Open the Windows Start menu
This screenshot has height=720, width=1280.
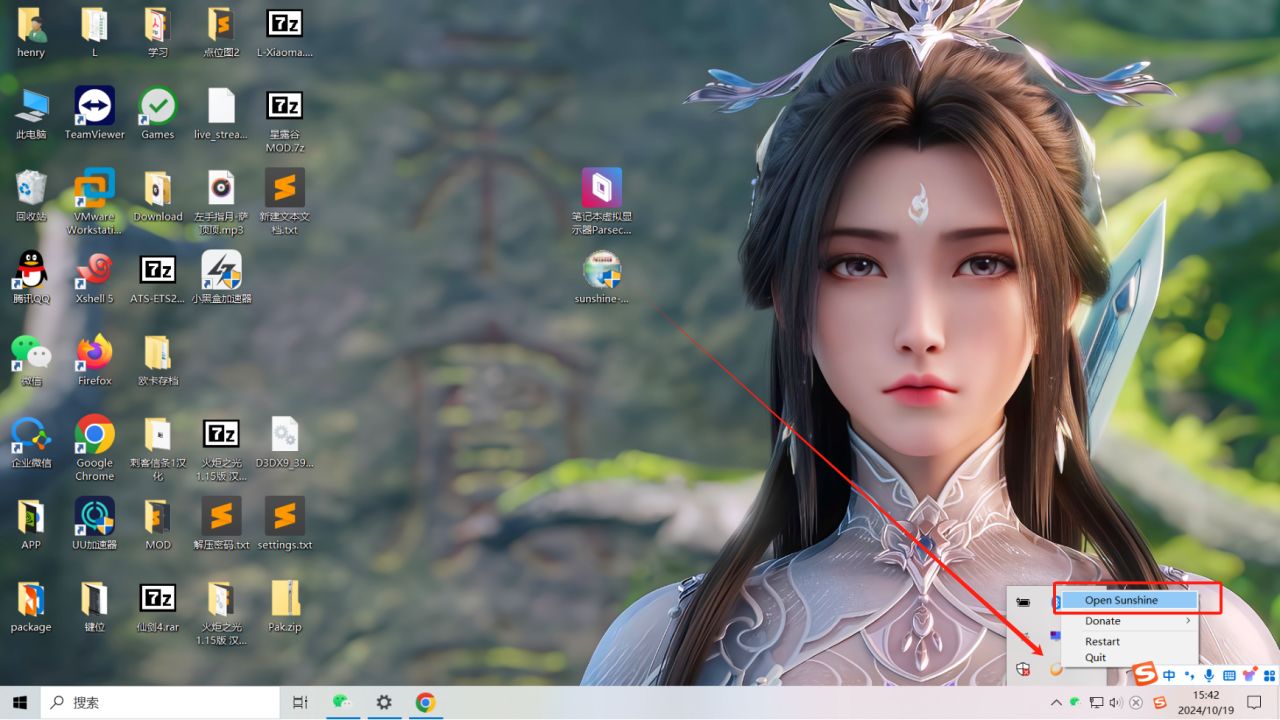(x=20, y=703)
